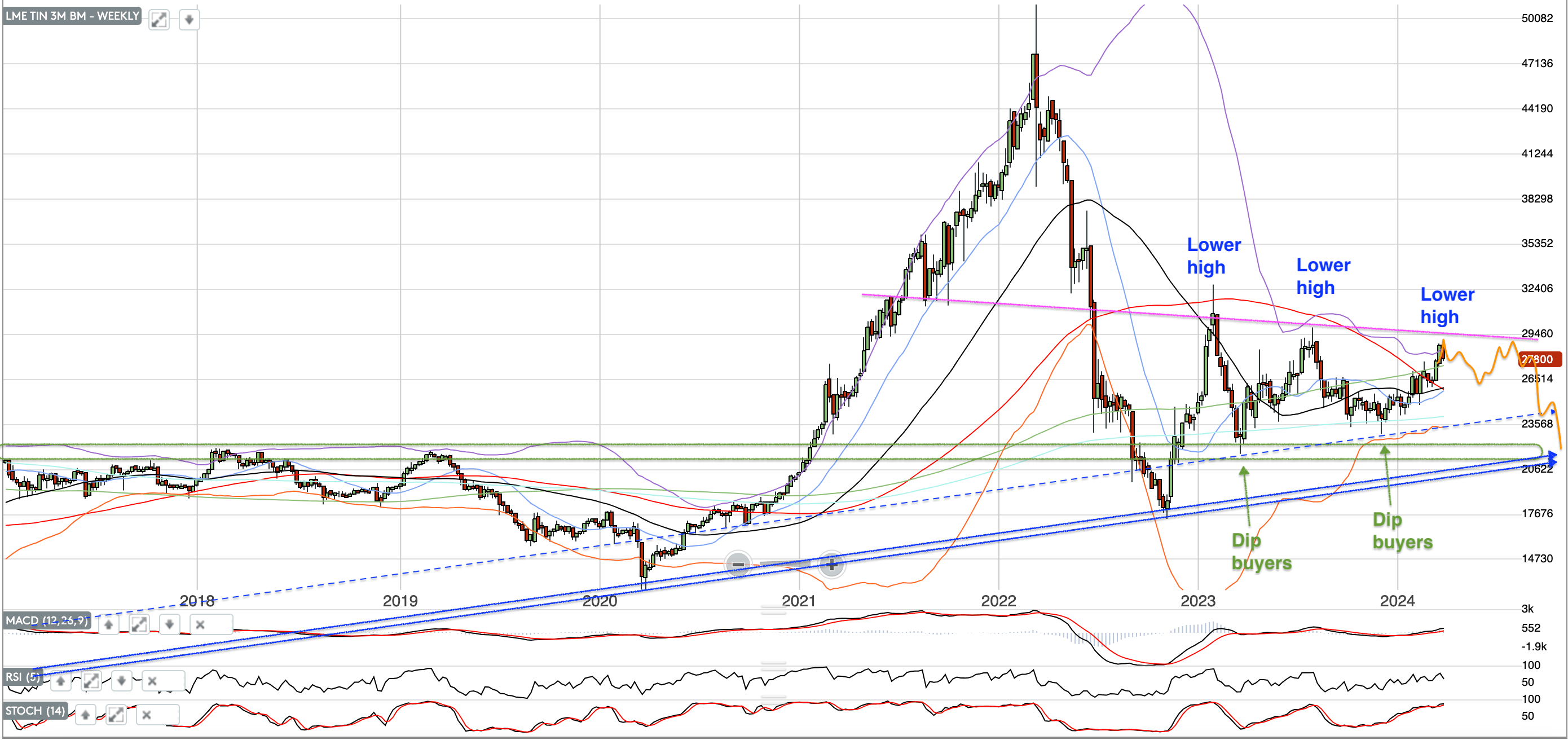
Task: Collapse the MACD panel using its down arrow
Action: [170, 624]
